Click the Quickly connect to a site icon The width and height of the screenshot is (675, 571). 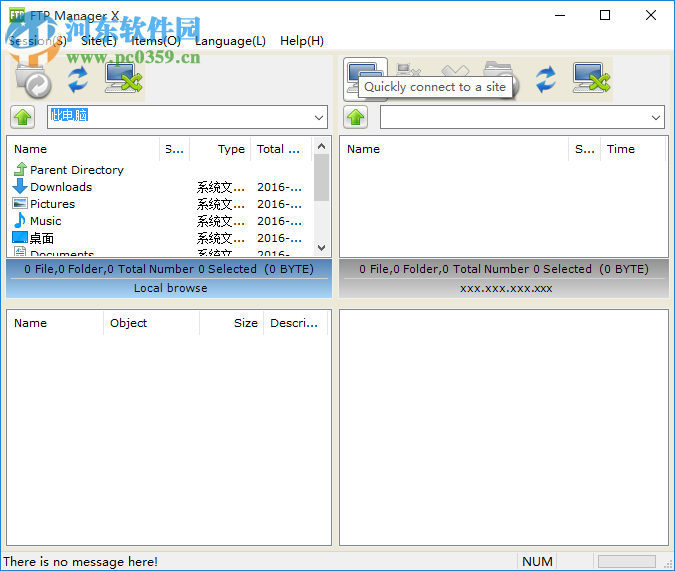(365, 79)
